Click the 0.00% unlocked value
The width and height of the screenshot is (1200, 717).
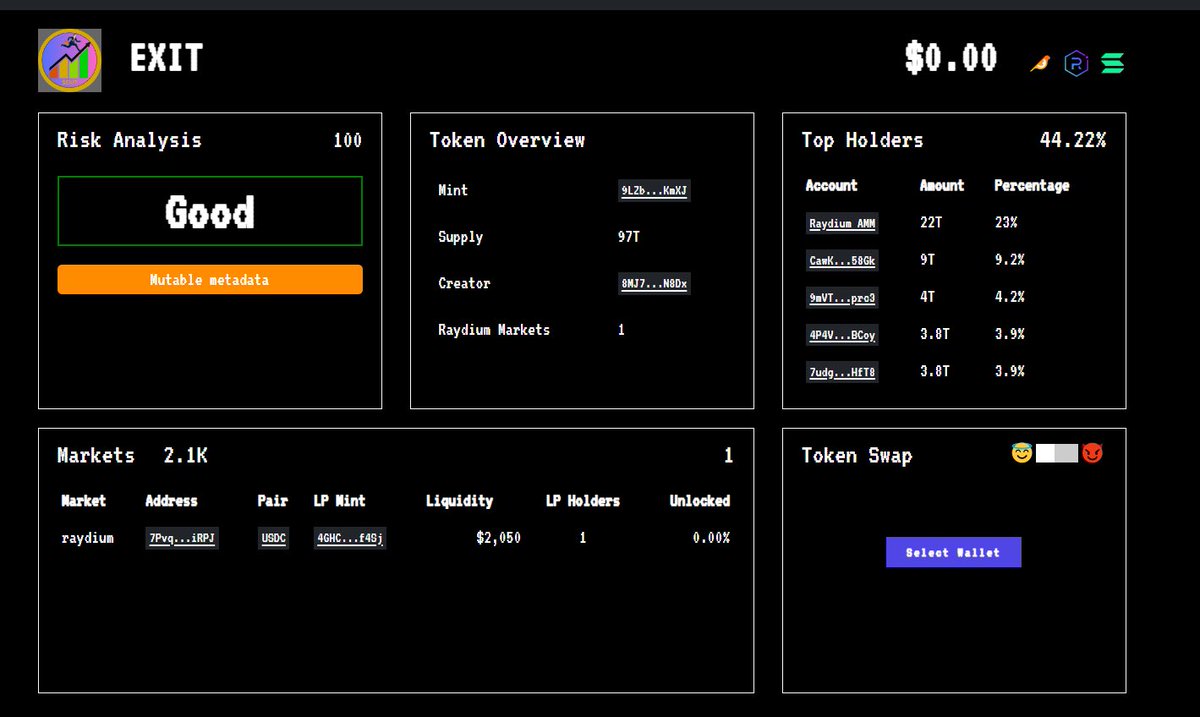(x=711, y=538)
